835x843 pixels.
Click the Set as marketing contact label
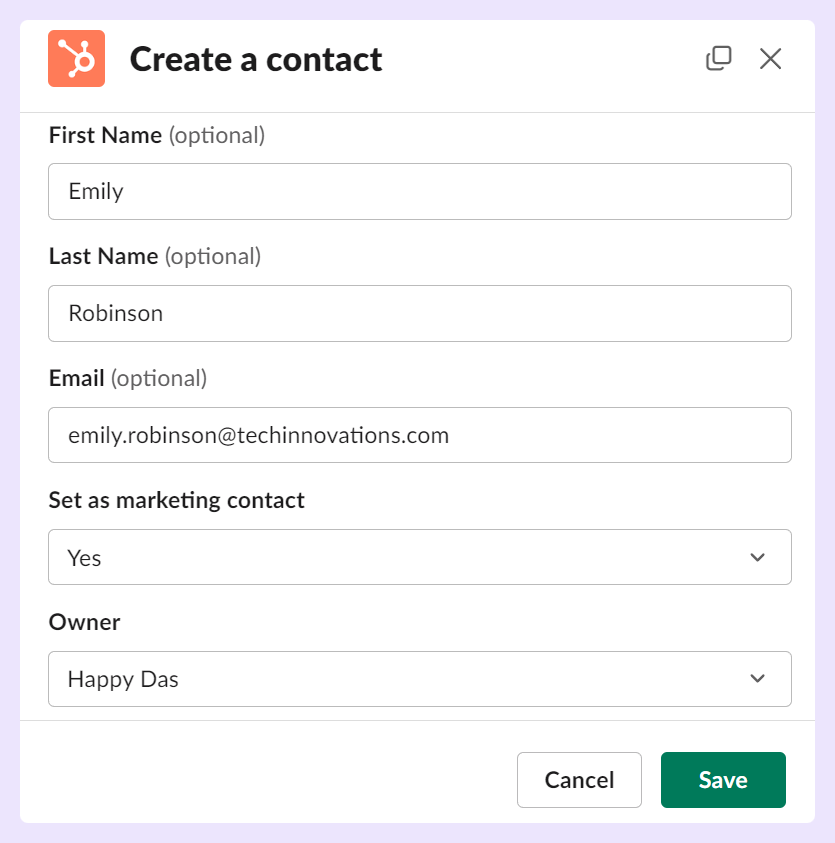(x=176, y=501)
